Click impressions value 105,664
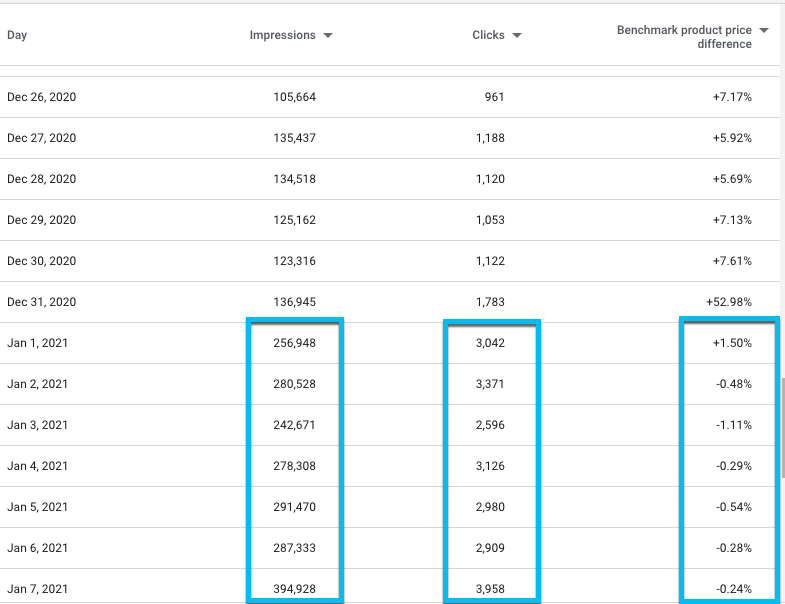 [x=294, y=97]
